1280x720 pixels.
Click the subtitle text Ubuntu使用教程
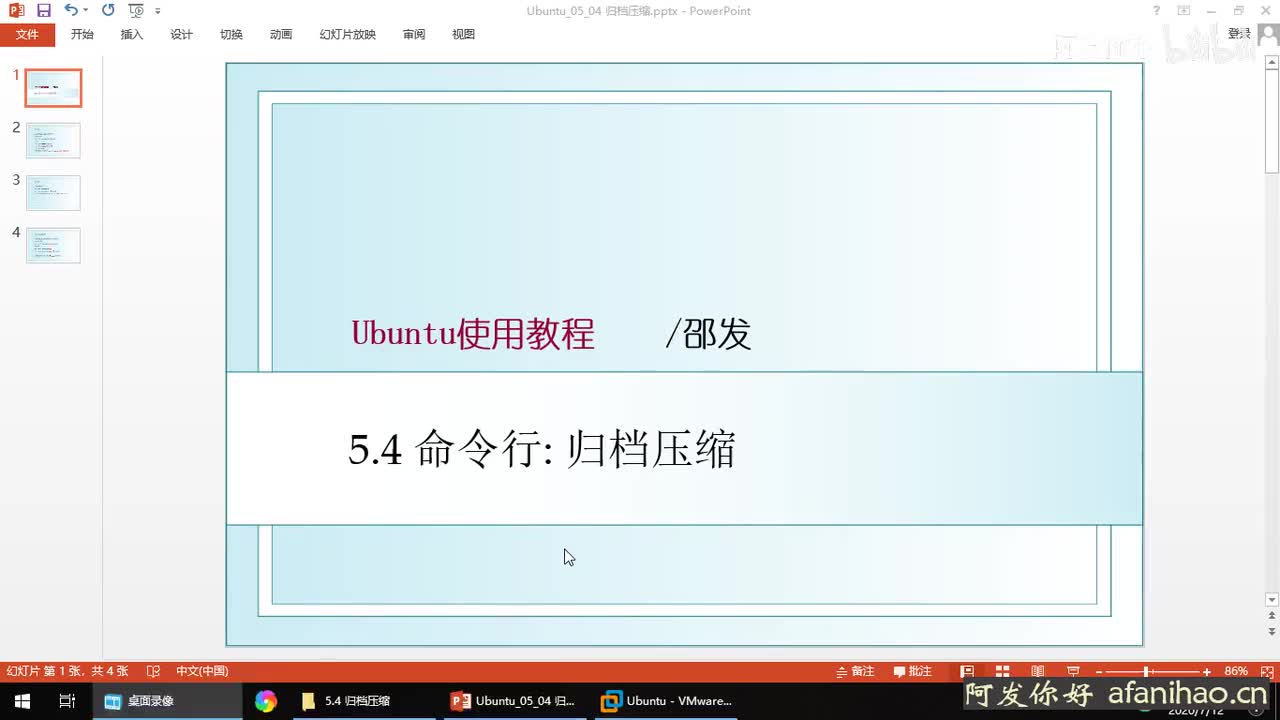[x=473, y=333]
